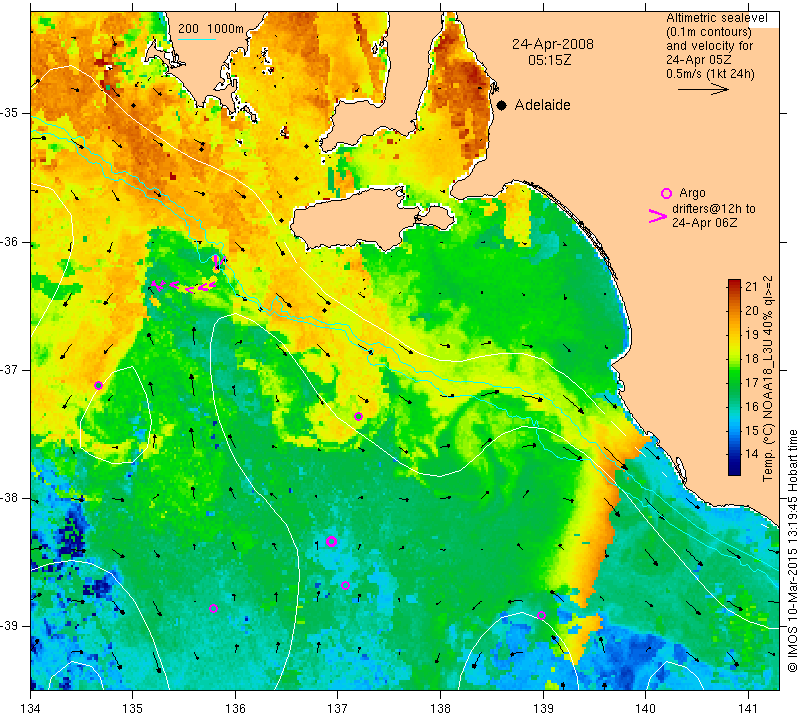The width and height of the screenshot is (800, 720).
Task: Click the cyan bathymetry line under '200 1000m'
Action: pyautogui.click(x=196, y=39)
